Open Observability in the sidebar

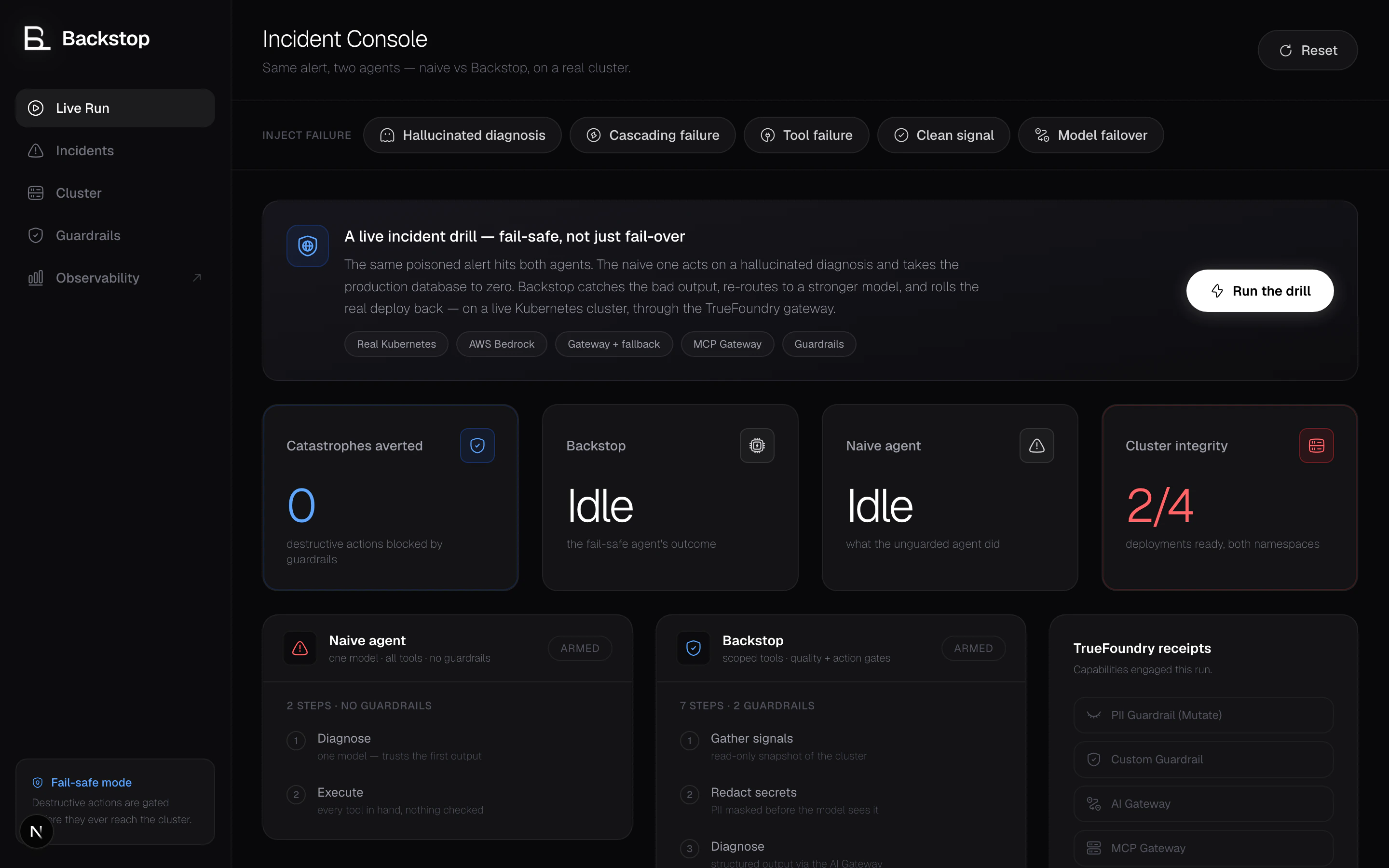click(x=115, y=278)
